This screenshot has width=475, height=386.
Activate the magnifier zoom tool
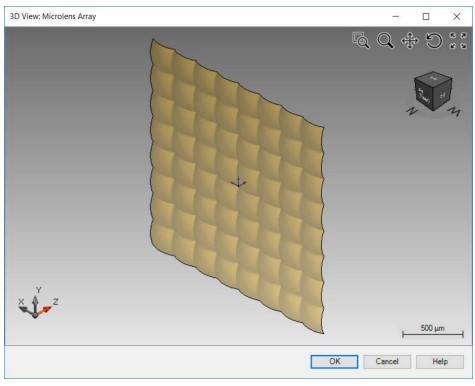click(x=385, y=41)
